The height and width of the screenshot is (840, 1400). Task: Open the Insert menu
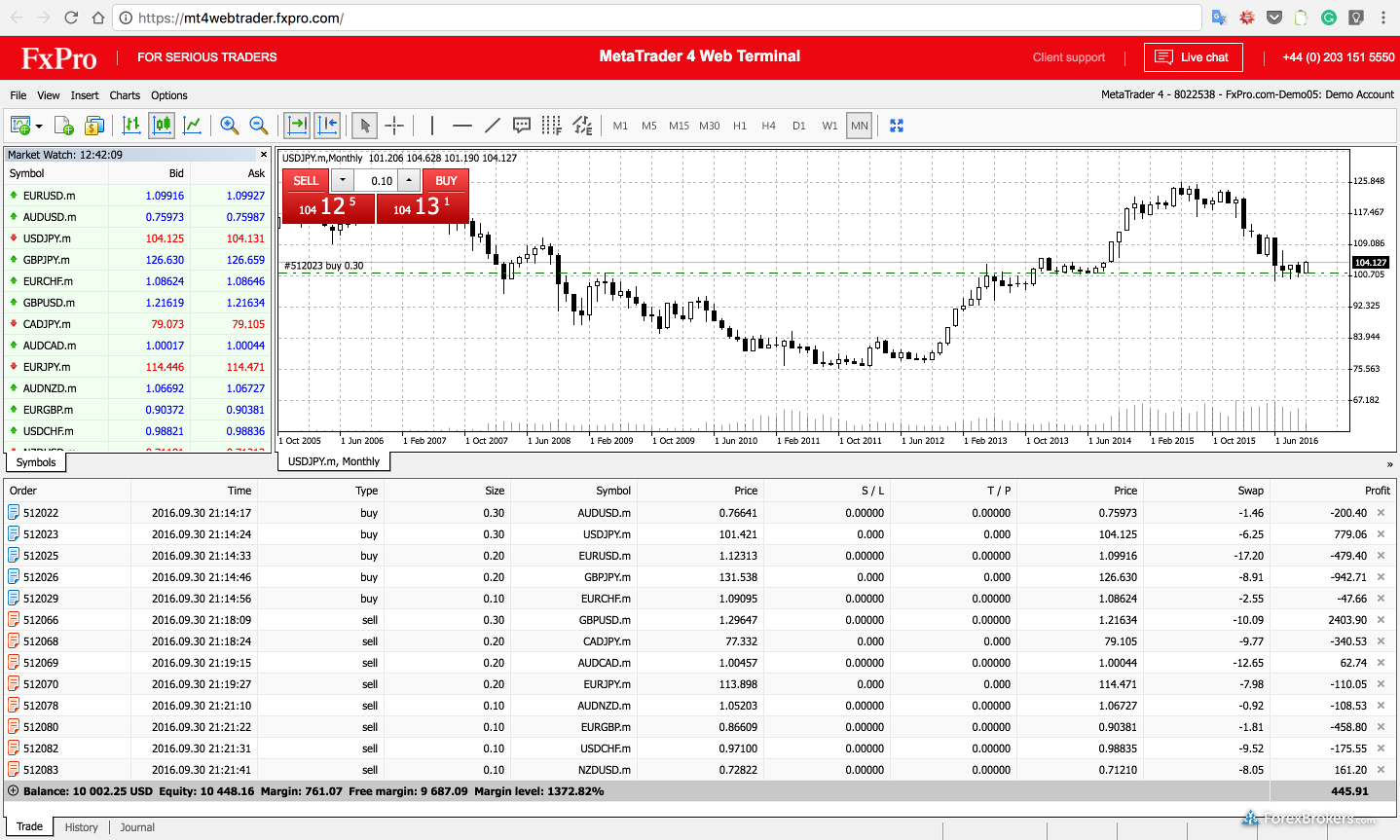[x=85, y=95]
